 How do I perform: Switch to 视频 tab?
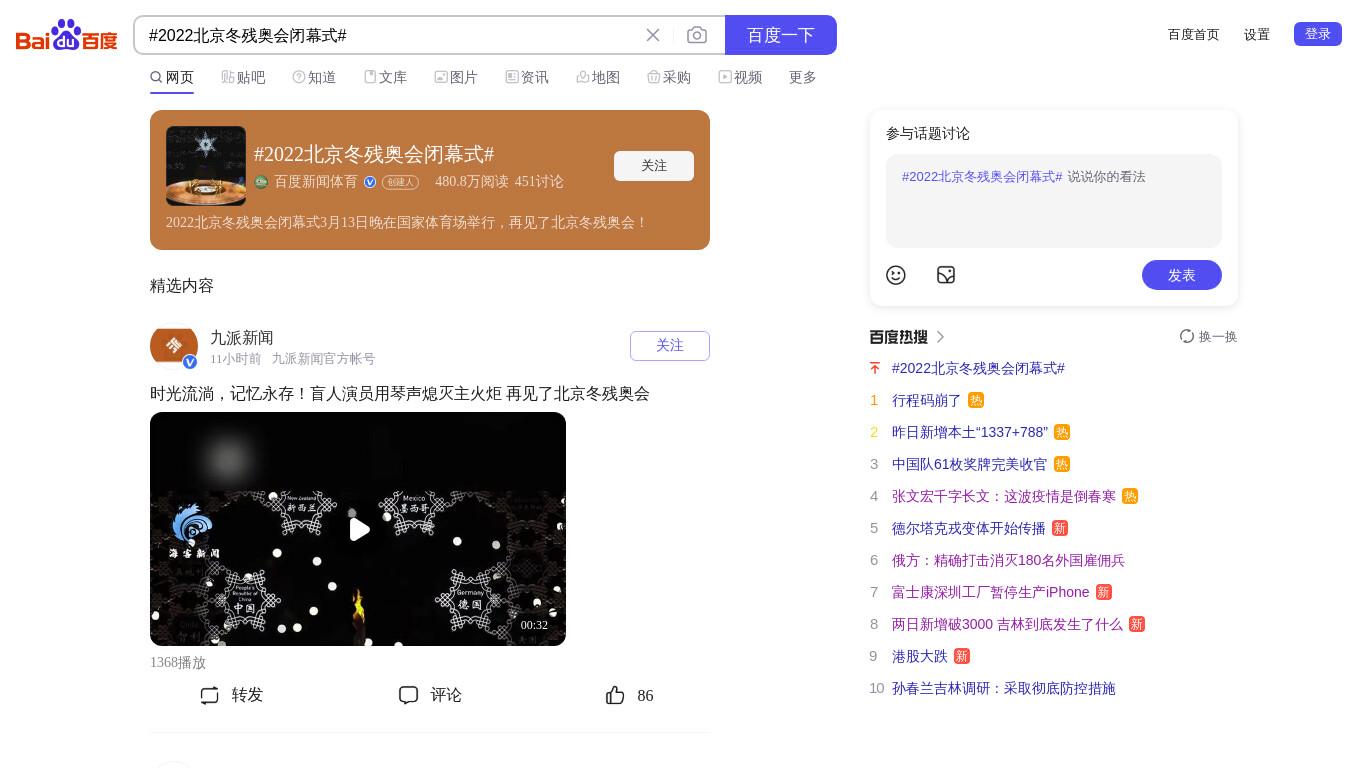coord(740,77)
